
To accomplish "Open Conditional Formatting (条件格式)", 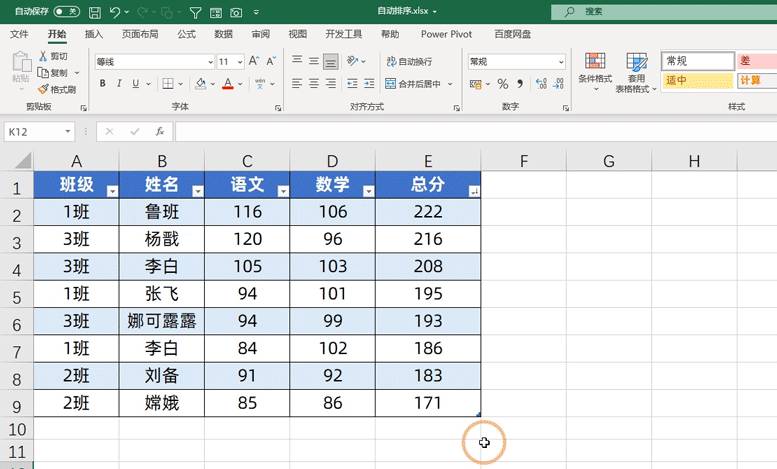I will tap(595, 72).
